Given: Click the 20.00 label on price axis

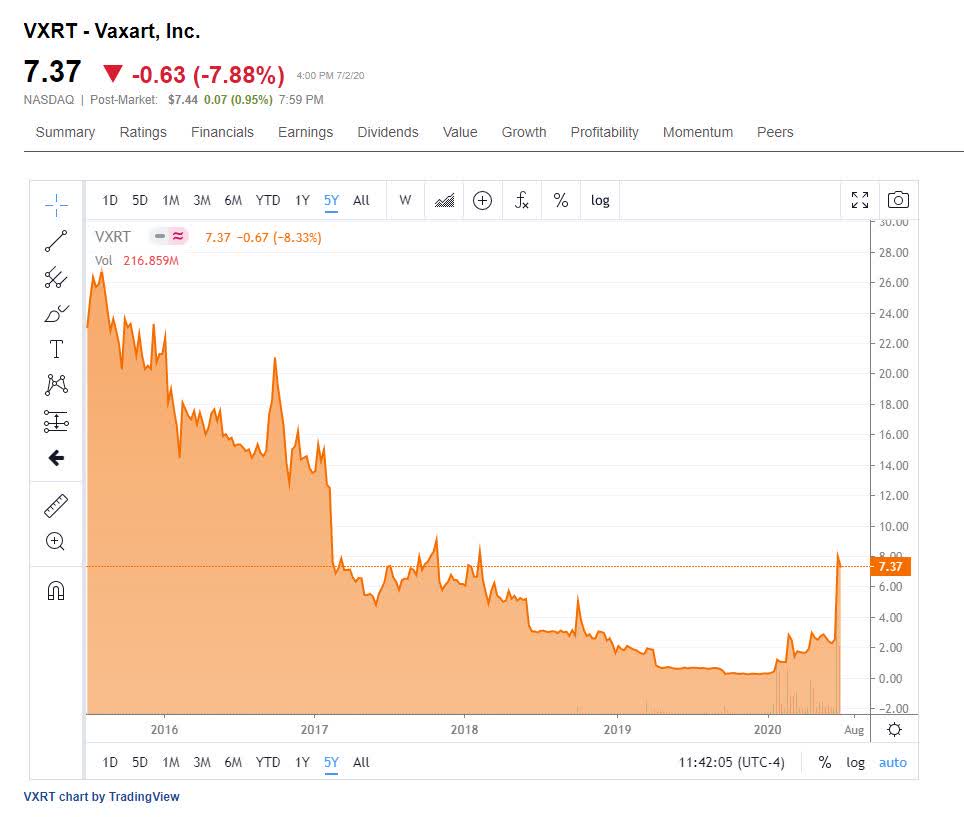Looking at the screenshot, I should (893, 374).
